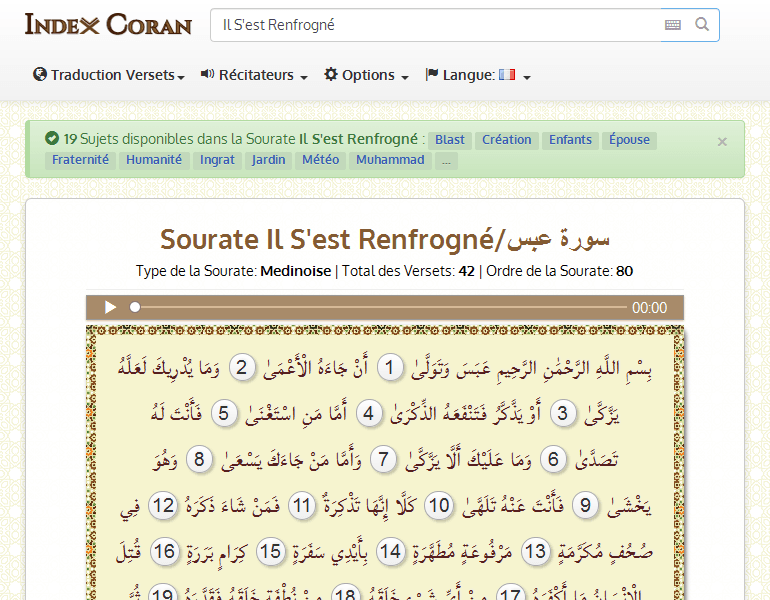Viewport: 770px width, 600px height.
Task: Show more subjects with the ellipsis tag
Action: click(x=446, y=160)
